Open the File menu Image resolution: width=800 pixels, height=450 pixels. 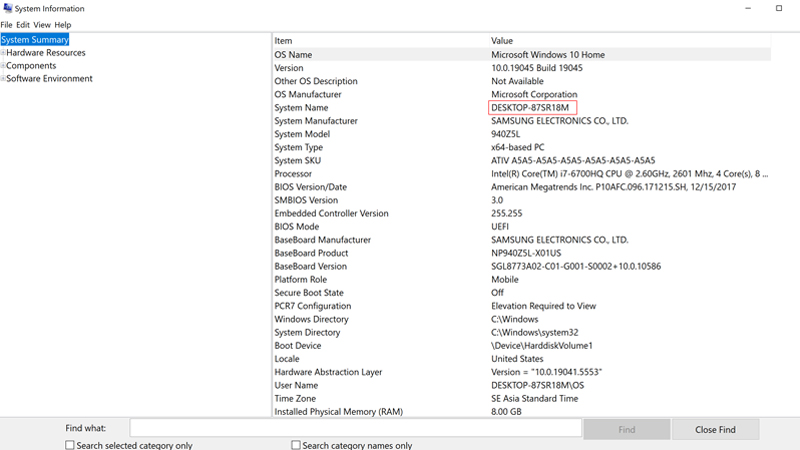coord(7,24)
